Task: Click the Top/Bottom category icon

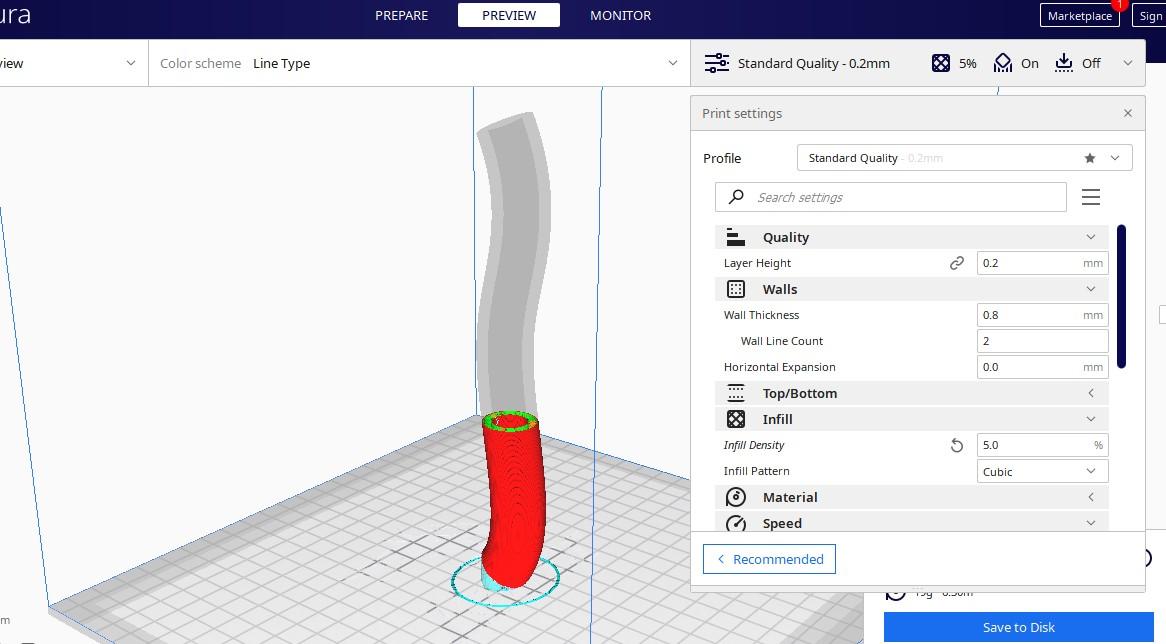Action: pyautogui.click(x=735, y=393)
